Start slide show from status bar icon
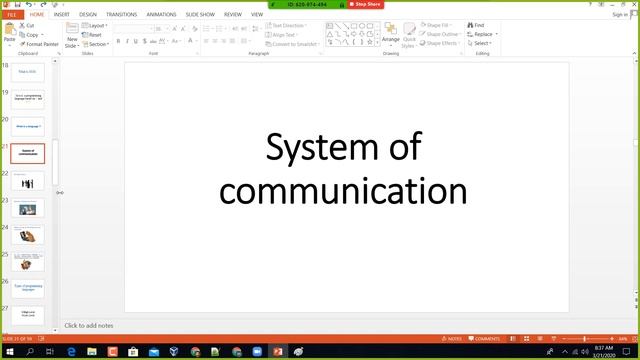 pos(554,339)
